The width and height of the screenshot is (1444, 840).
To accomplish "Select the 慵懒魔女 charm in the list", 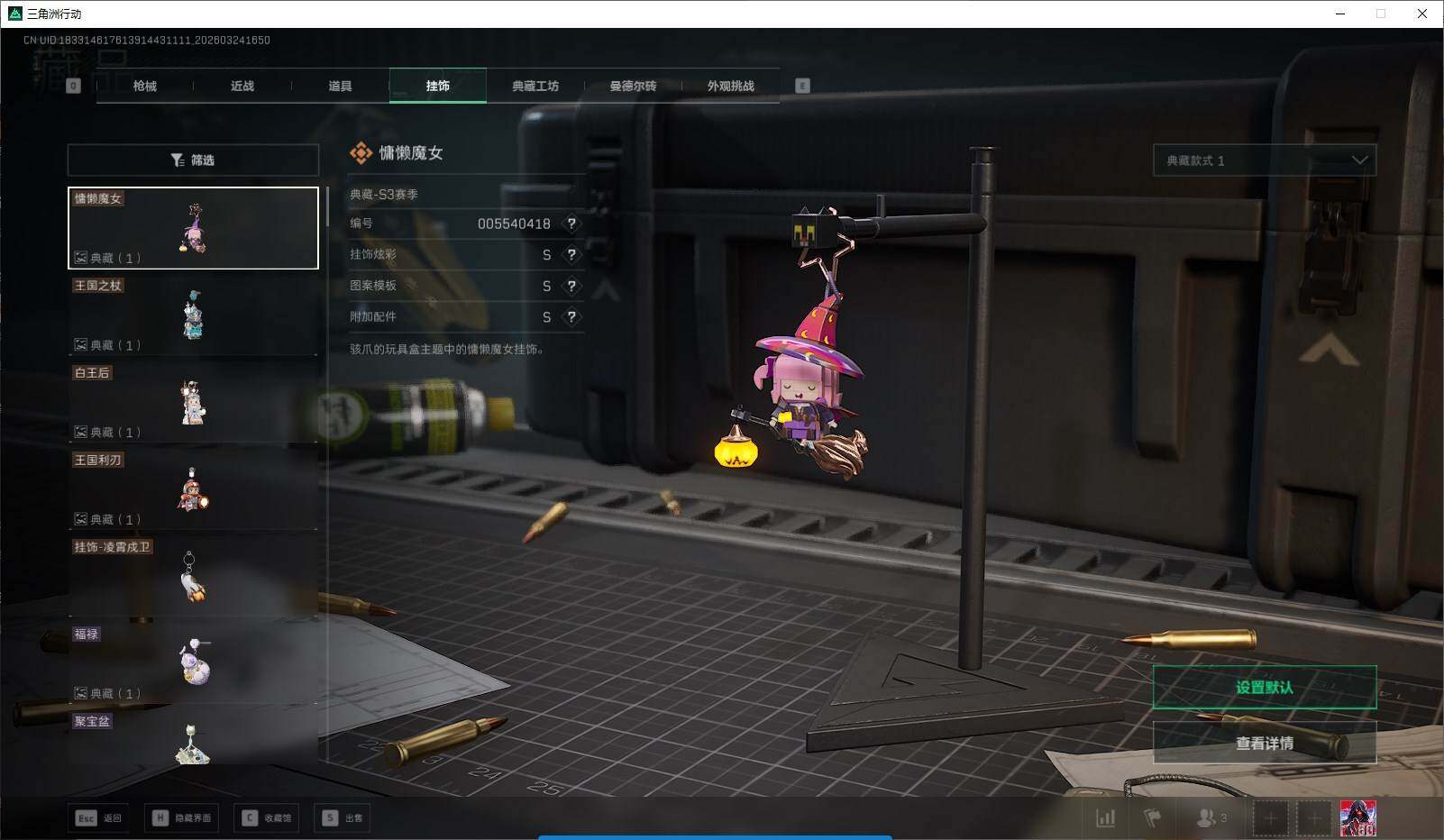I will (193, 228).
